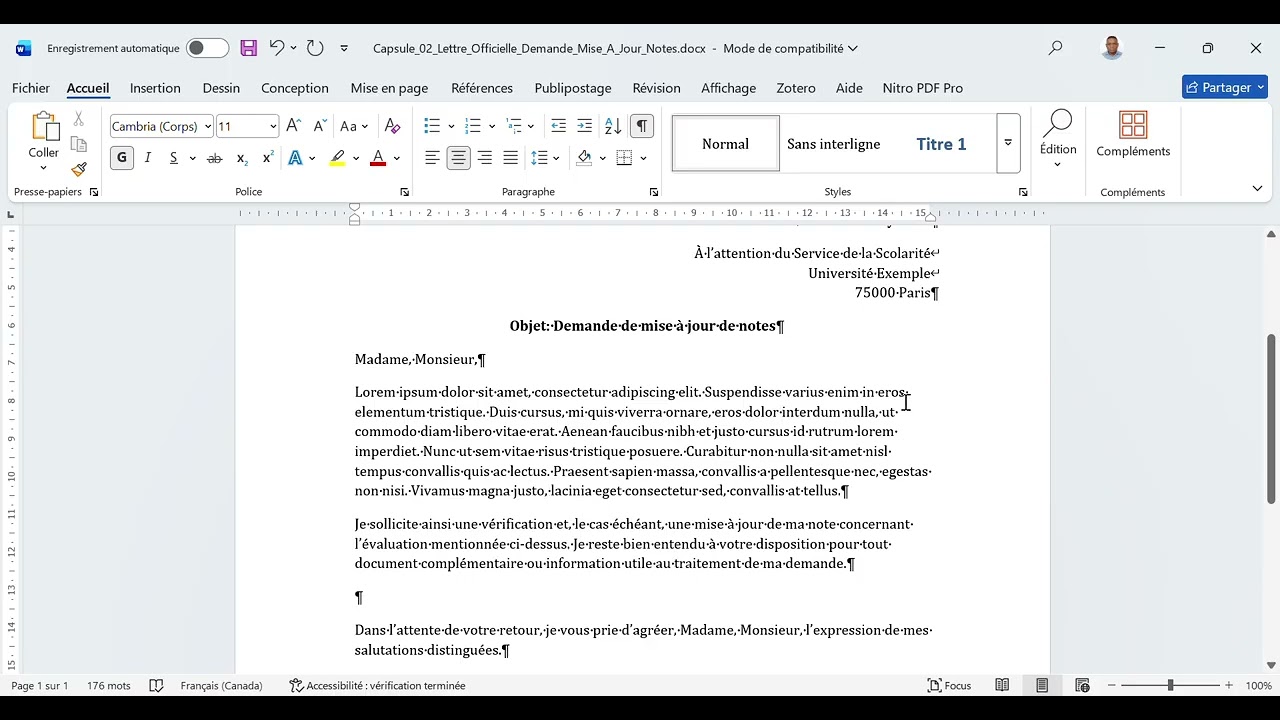Apply strikethrough formatting
This screenshot has height=720, width=1280.
214,158
